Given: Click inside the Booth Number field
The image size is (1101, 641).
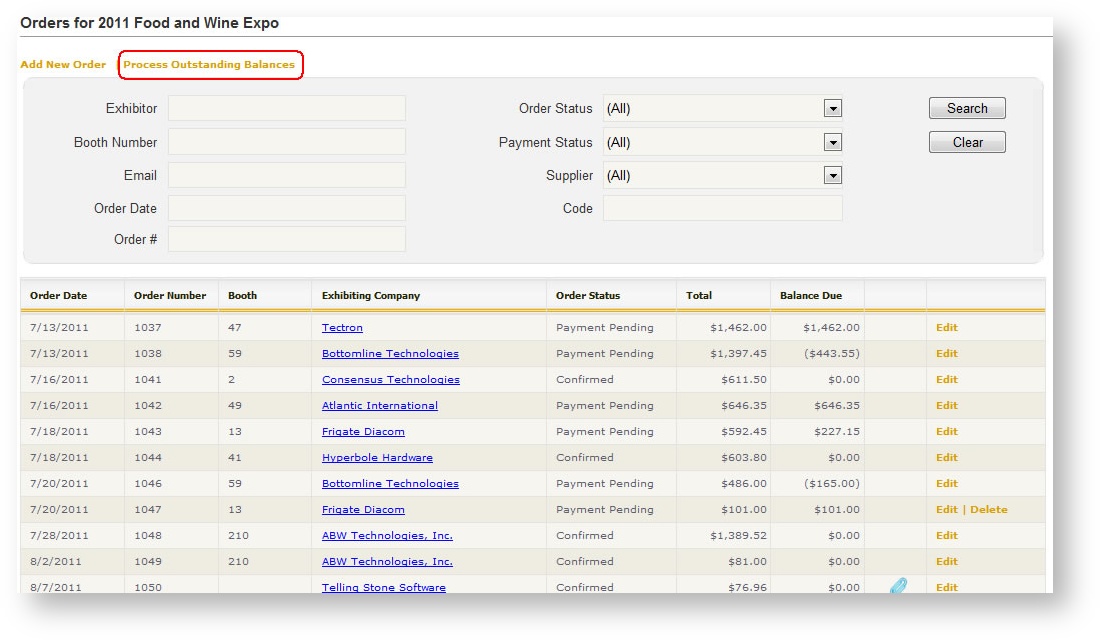Looking at the screenshot, I should 287,141.
